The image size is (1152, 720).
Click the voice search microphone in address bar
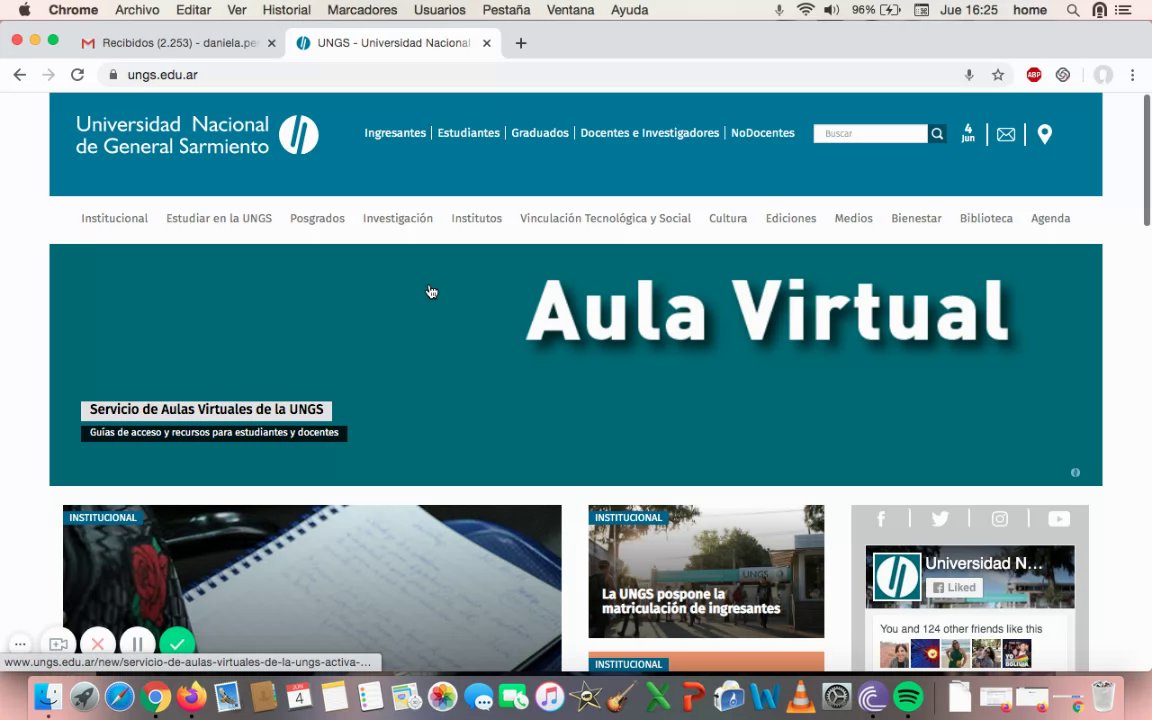coord(969,75)
